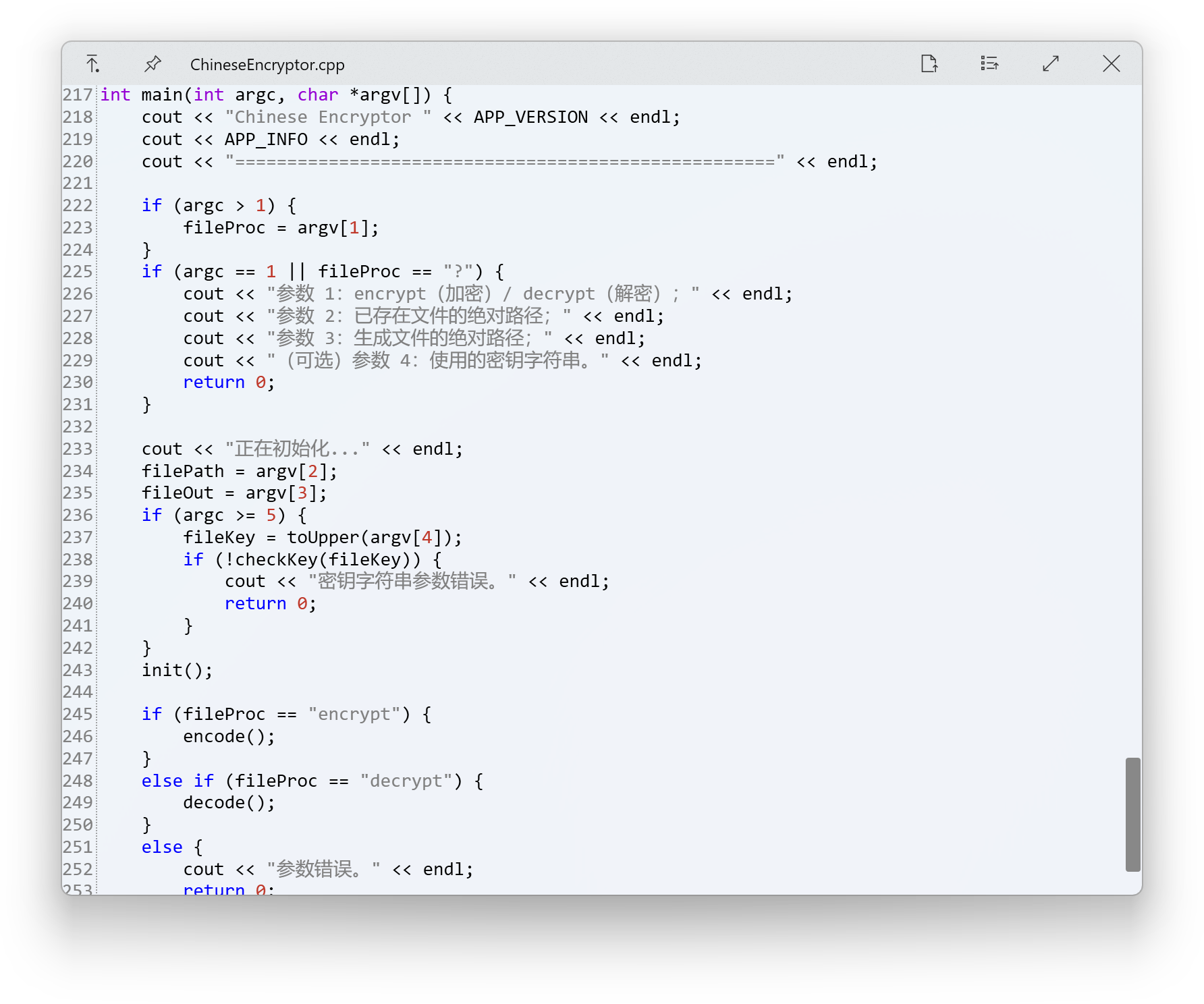This screenshot has width=1204, height=1004.
Task: Click the 'decode();' call
Action: (229, 803)
